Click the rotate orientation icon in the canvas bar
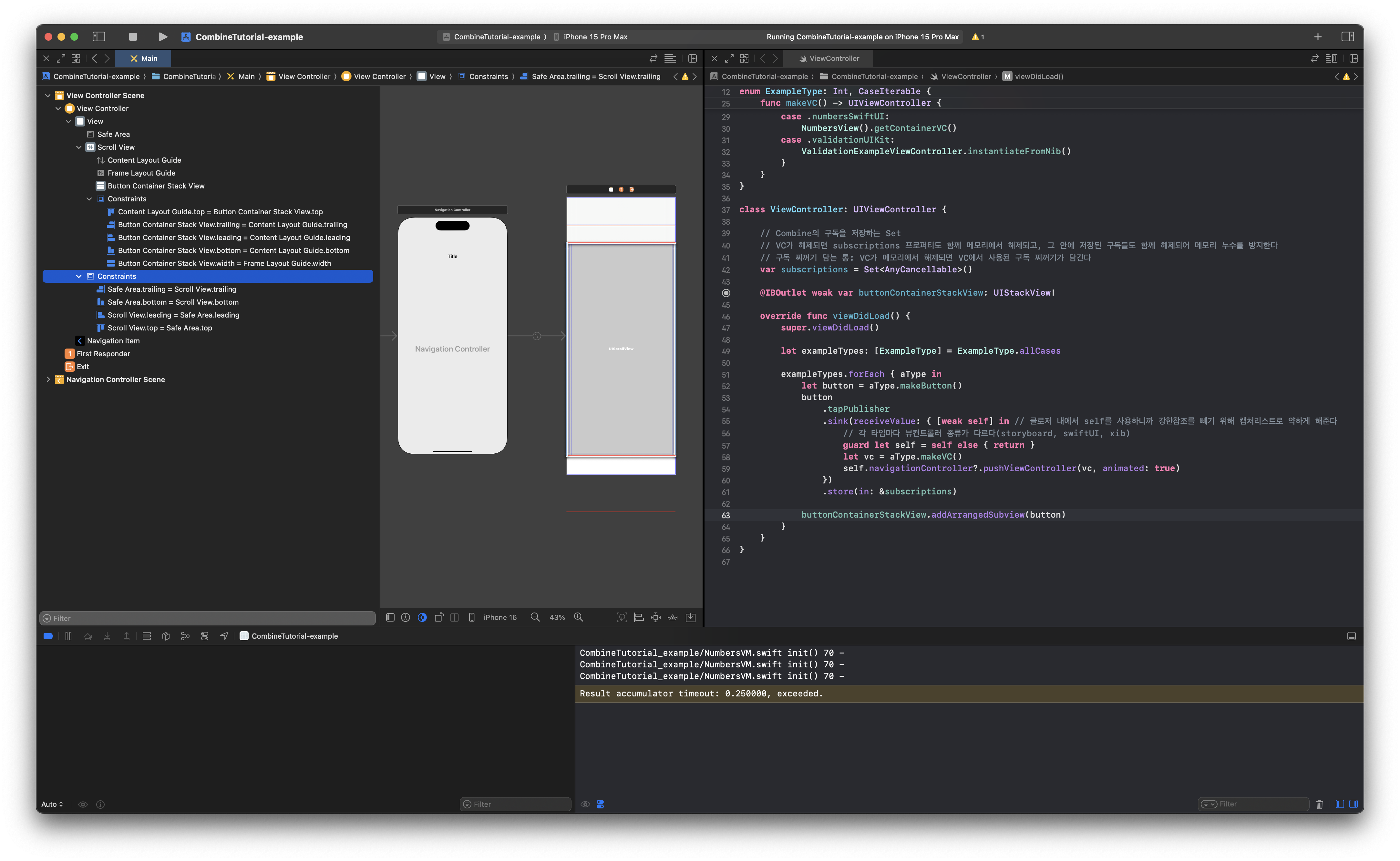The image size is (1400, 861). tap(438, 617)
